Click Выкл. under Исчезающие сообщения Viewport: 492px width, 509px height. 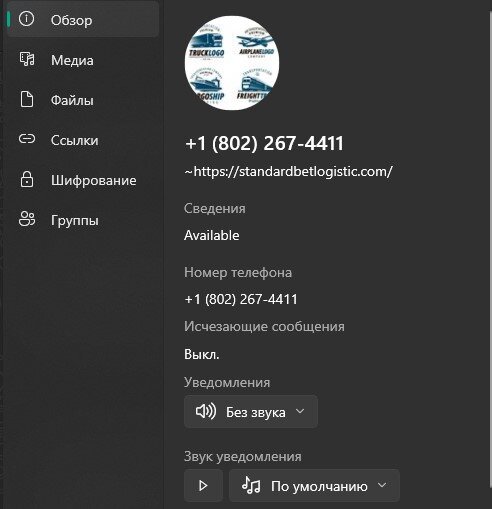(202, 354)
